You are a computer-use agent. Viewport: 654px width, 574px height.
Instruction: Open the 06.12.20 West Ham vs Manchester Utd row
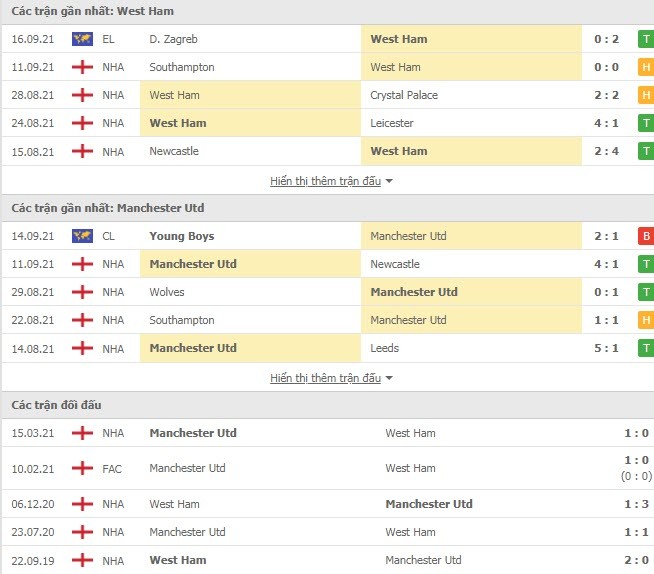point(328,504)
